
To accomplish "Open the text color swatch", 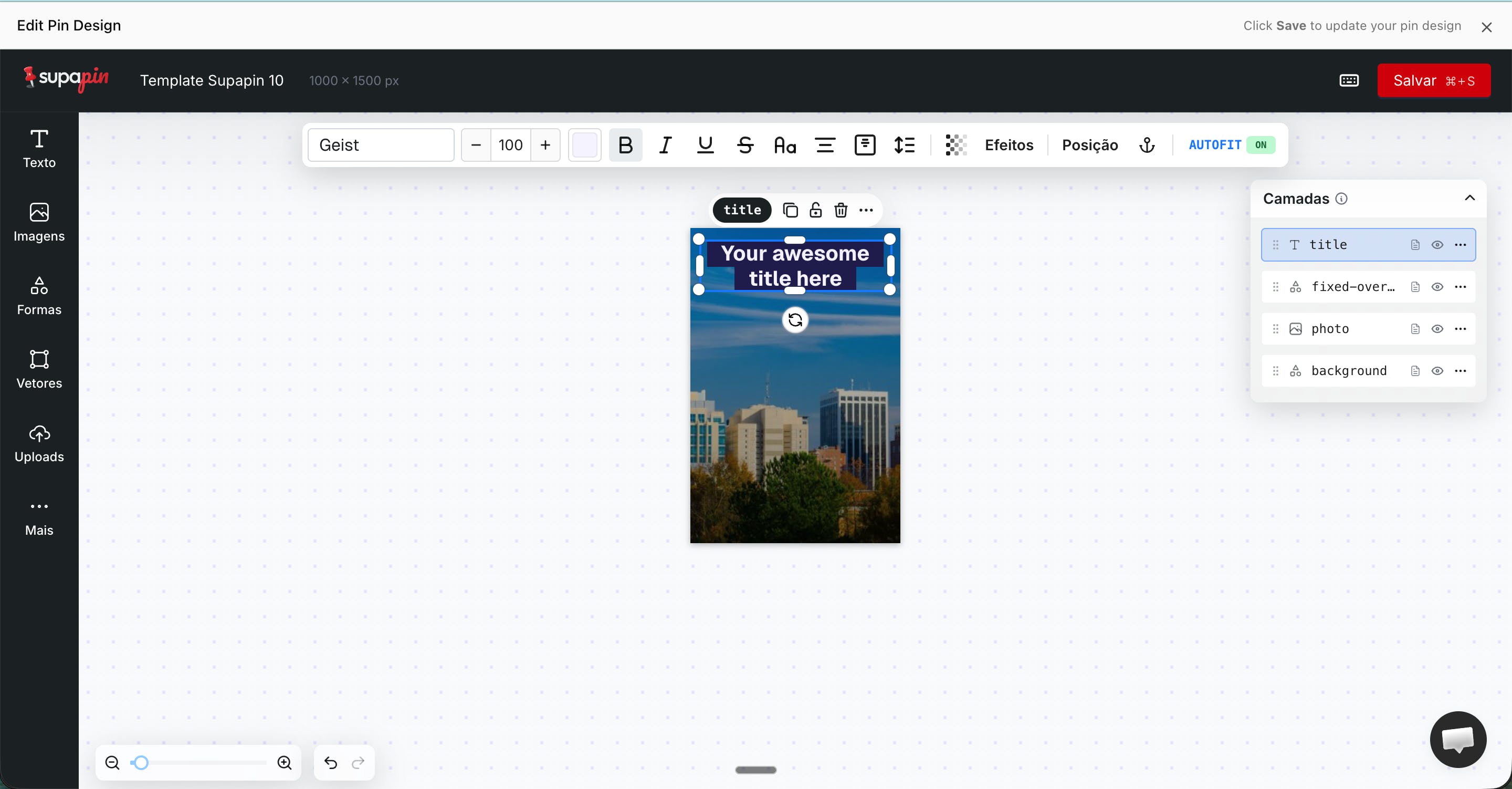I will tap(584, 145).
